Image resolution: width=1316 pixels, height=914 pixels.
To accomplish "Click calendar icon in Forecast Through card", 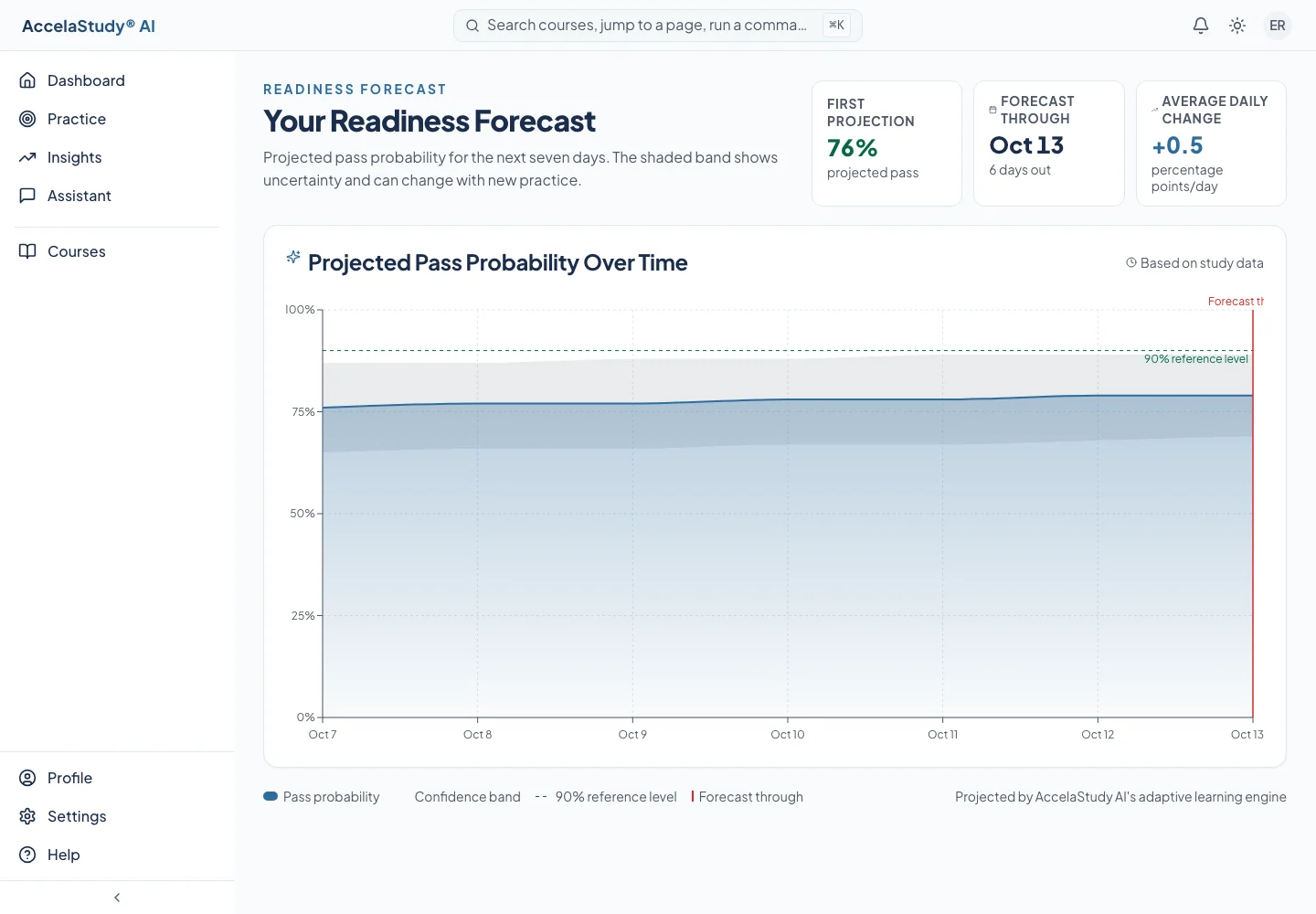I will (992, 110).
